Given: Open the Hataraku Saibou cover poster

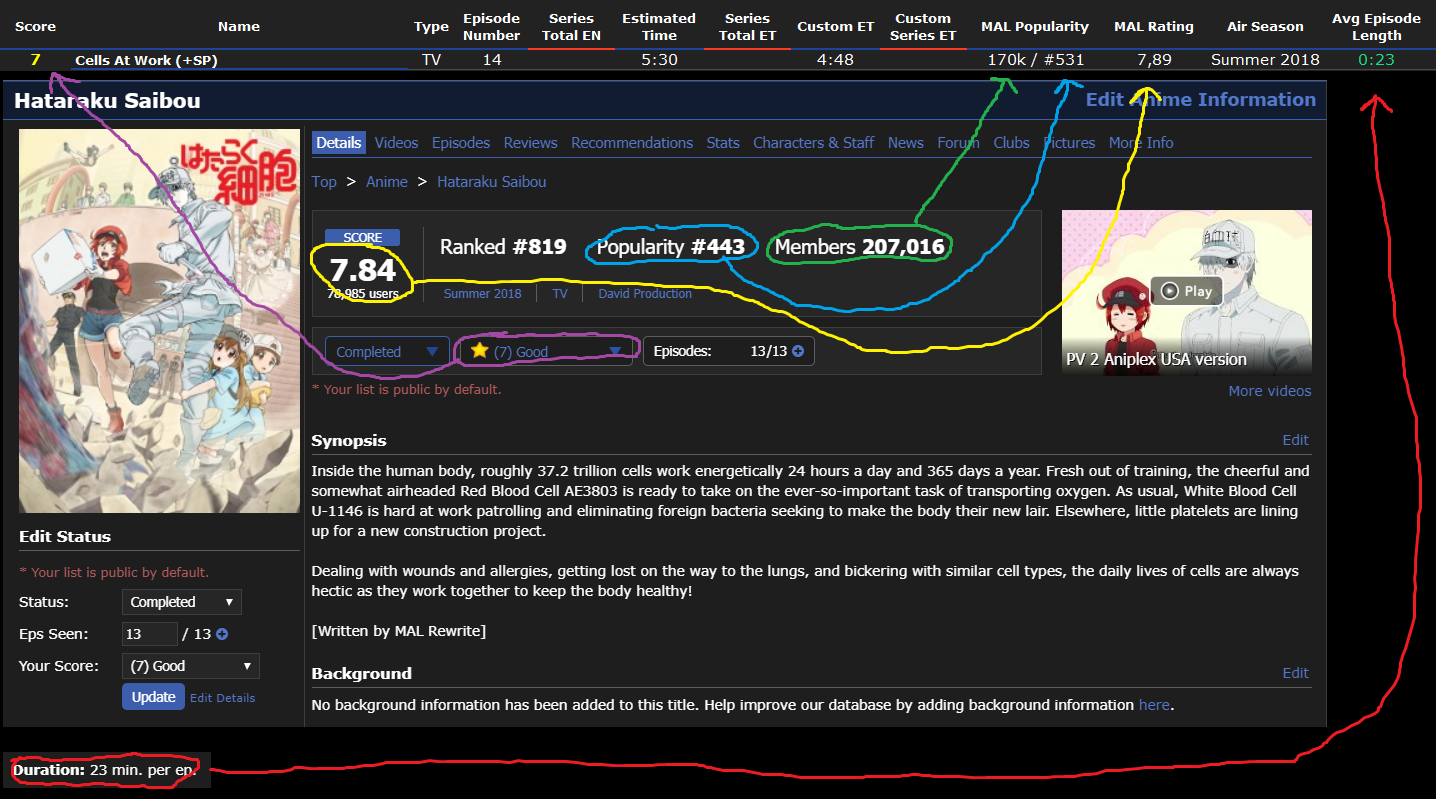Looking at the screenshot, I should [x=159, y=321].
